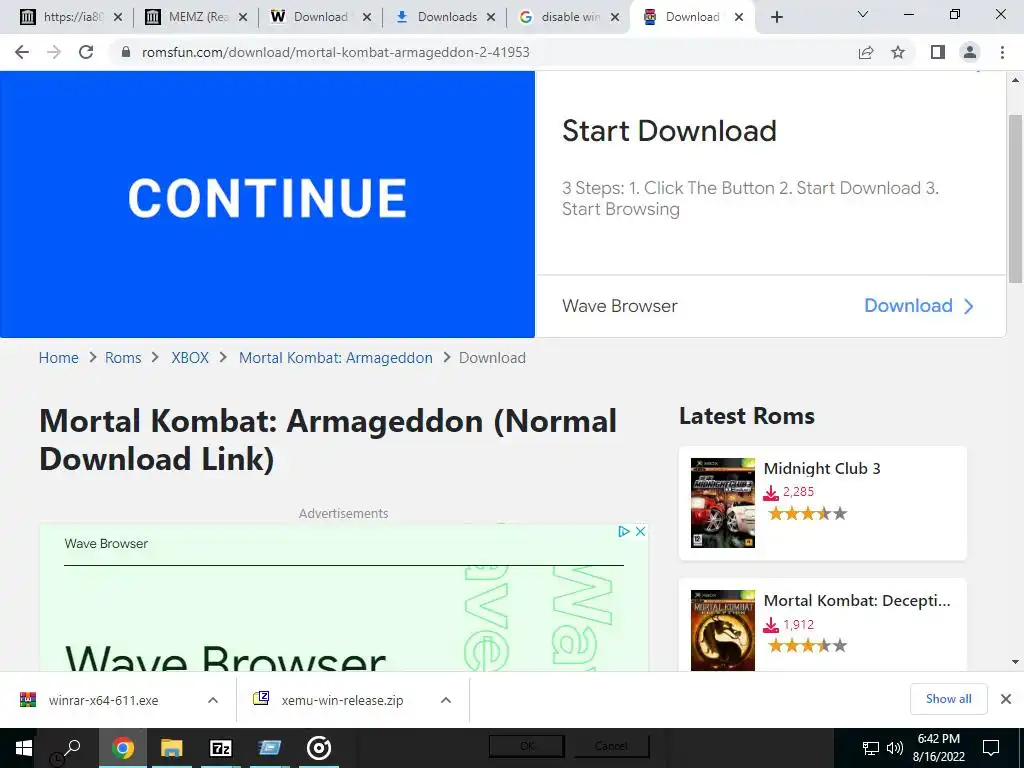
Task: Open File Explorer from the taskbar
Action: [172, 748]
